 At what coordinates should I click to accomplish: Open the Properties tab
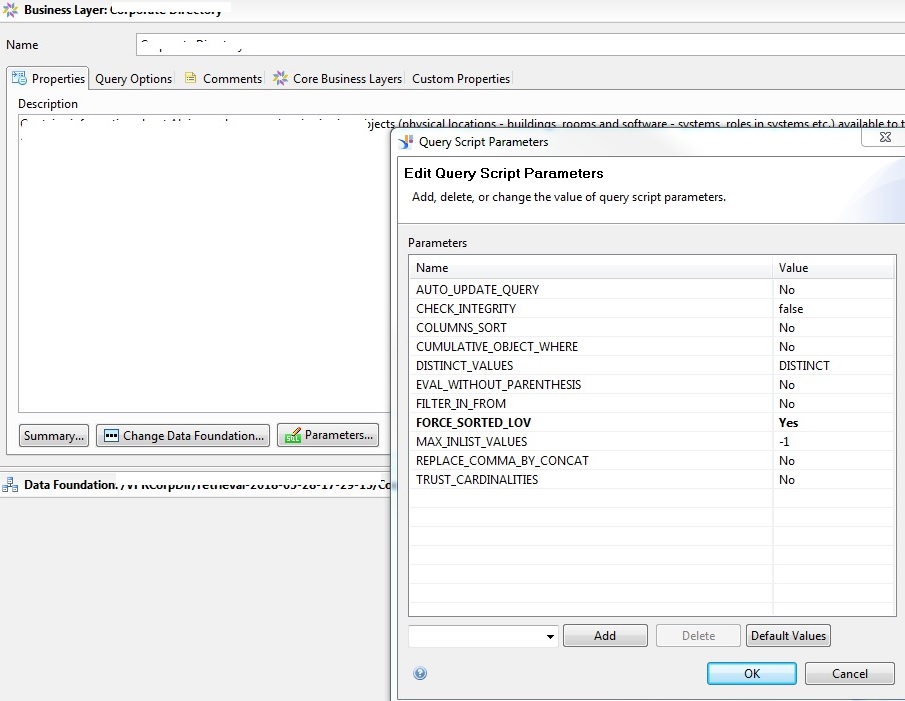(48, 78)
